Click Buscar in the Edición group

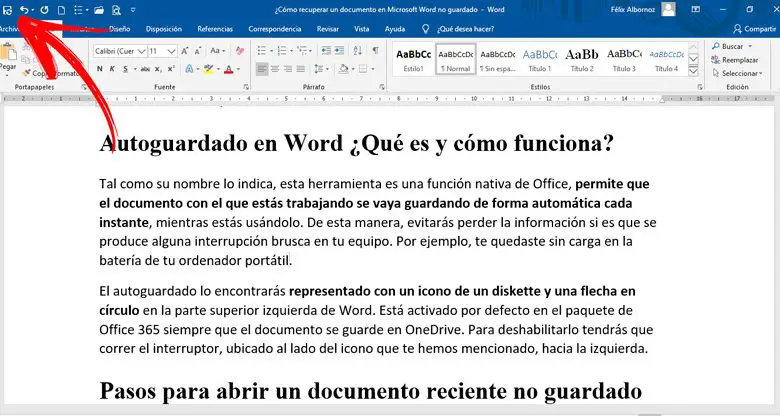[732, 46]
